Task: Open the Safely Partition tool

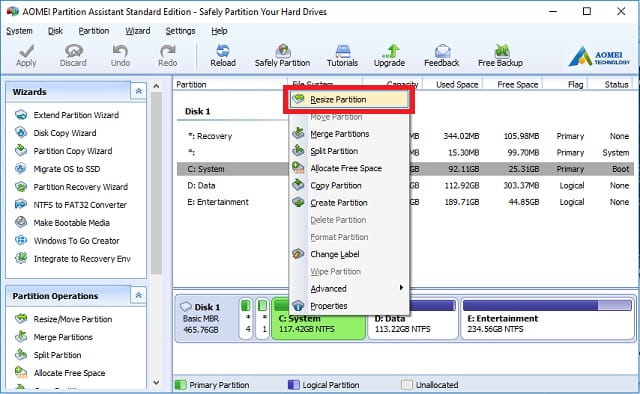Action: (x=282, y=56)
